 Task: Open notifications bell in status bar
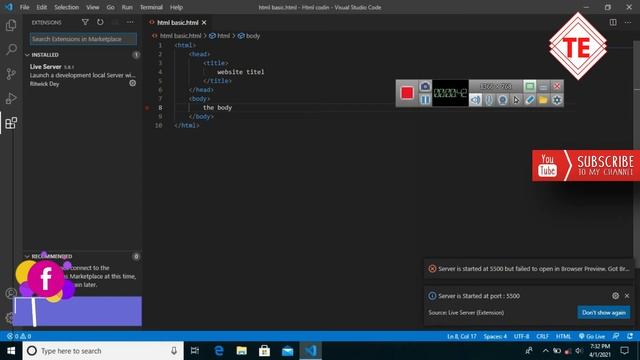click(x=630, y=336)
